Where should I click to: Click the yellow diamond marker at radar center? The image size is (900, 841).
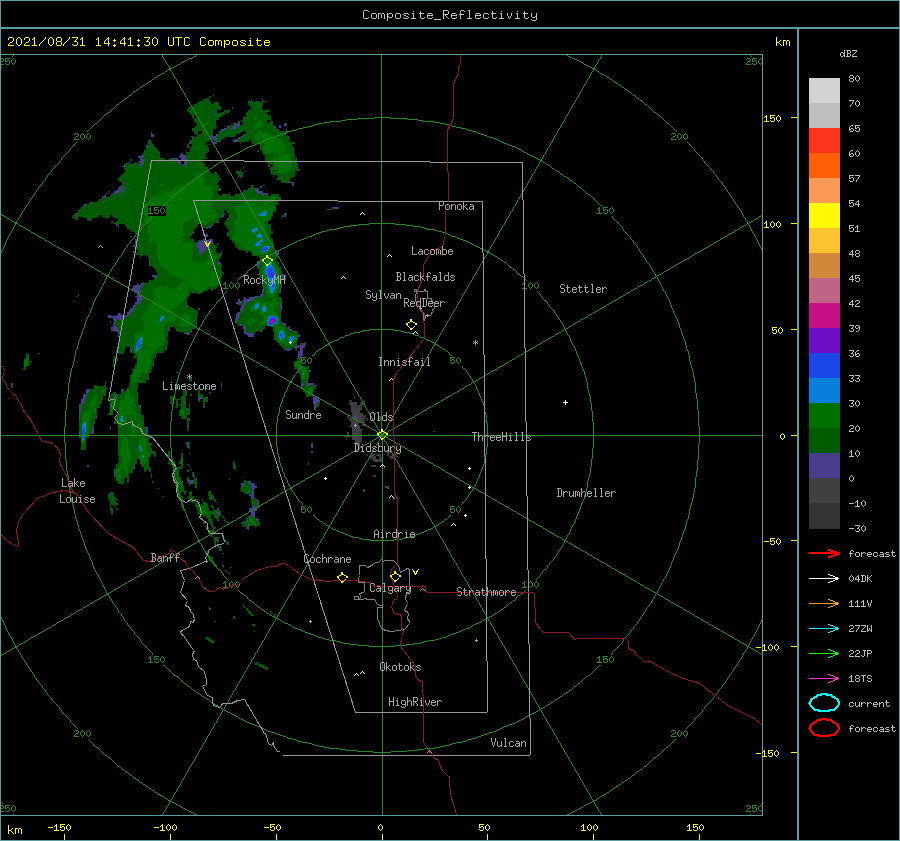click(382, 435)
